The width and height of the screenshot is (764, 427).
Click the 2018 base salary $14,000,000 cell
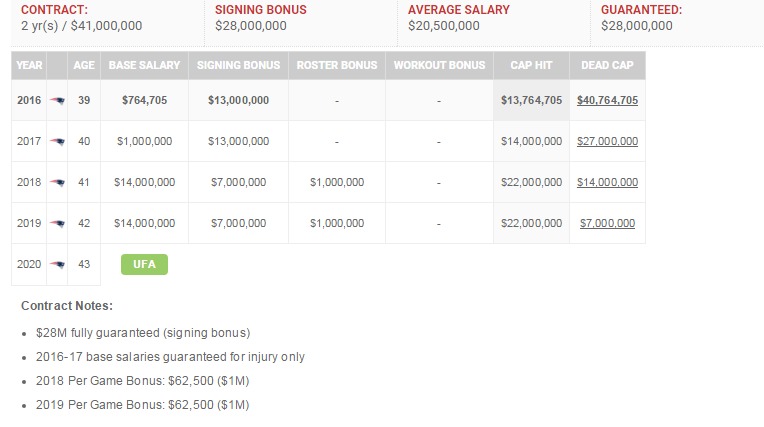click(146, 182)
